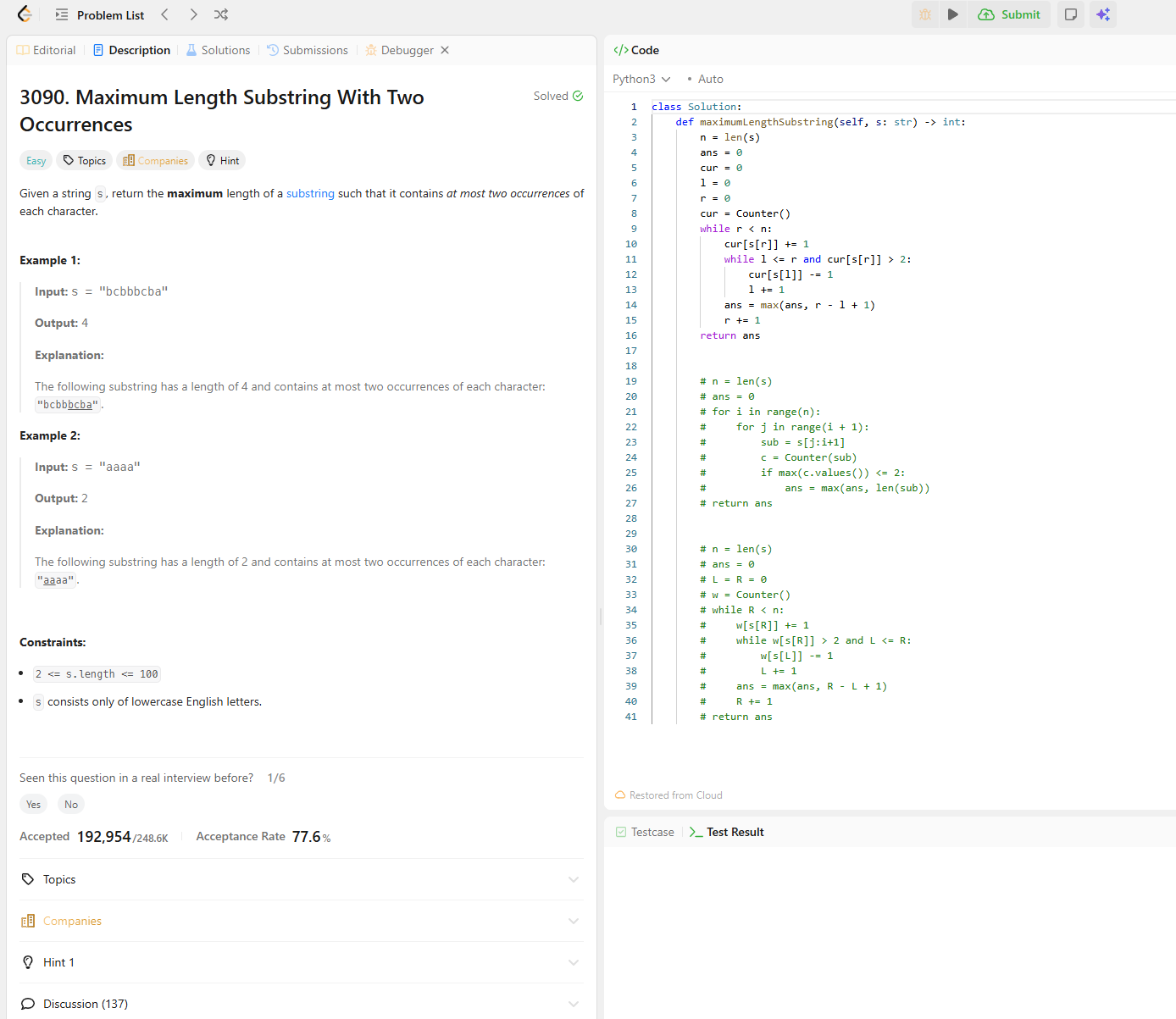Screen dimensions: 1176x1019
Task: Click on the cur = Counter() line
Action: [x=745, y=213]
